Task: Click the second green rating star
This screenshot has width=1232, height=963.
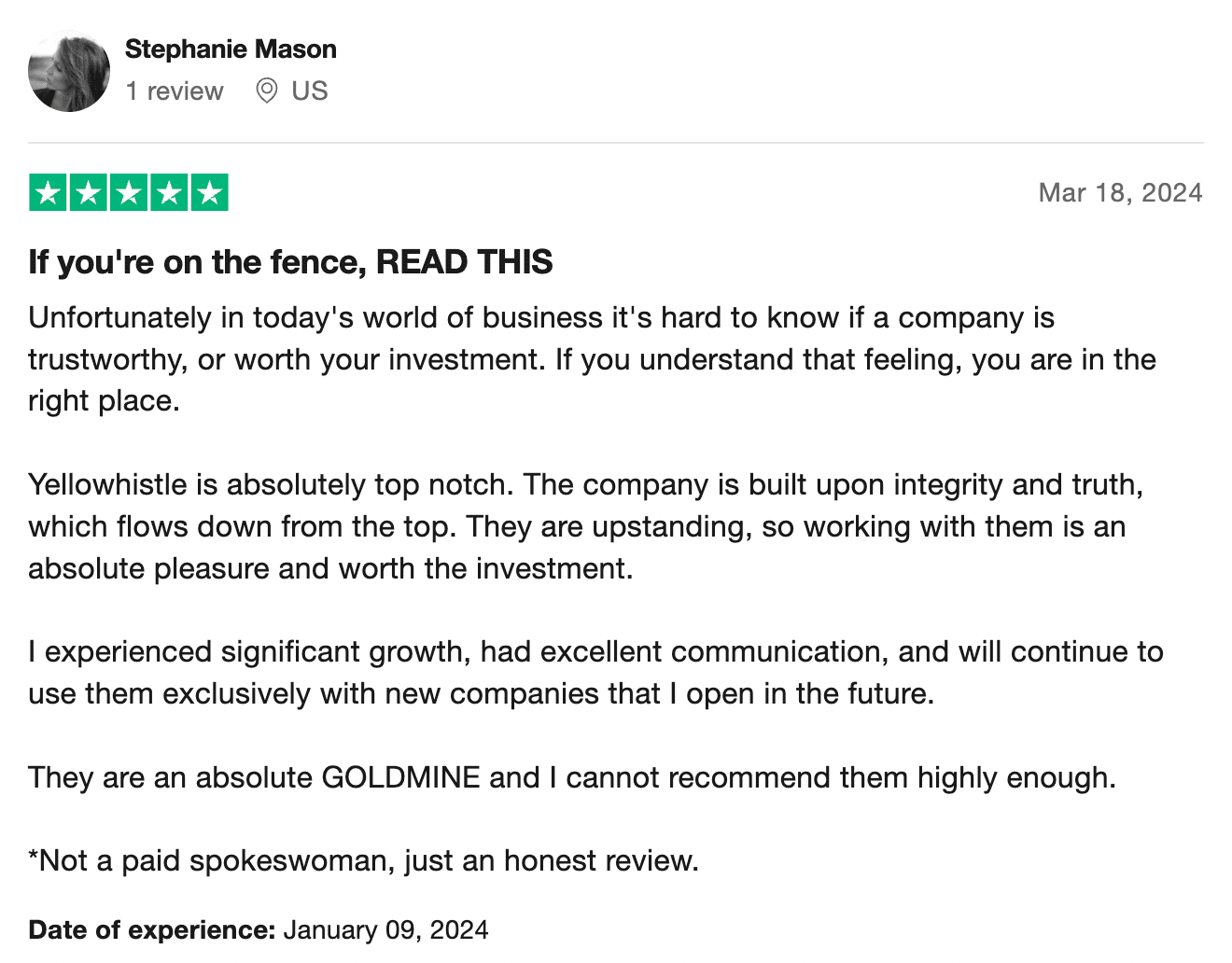Action: (x=89, y=193)
